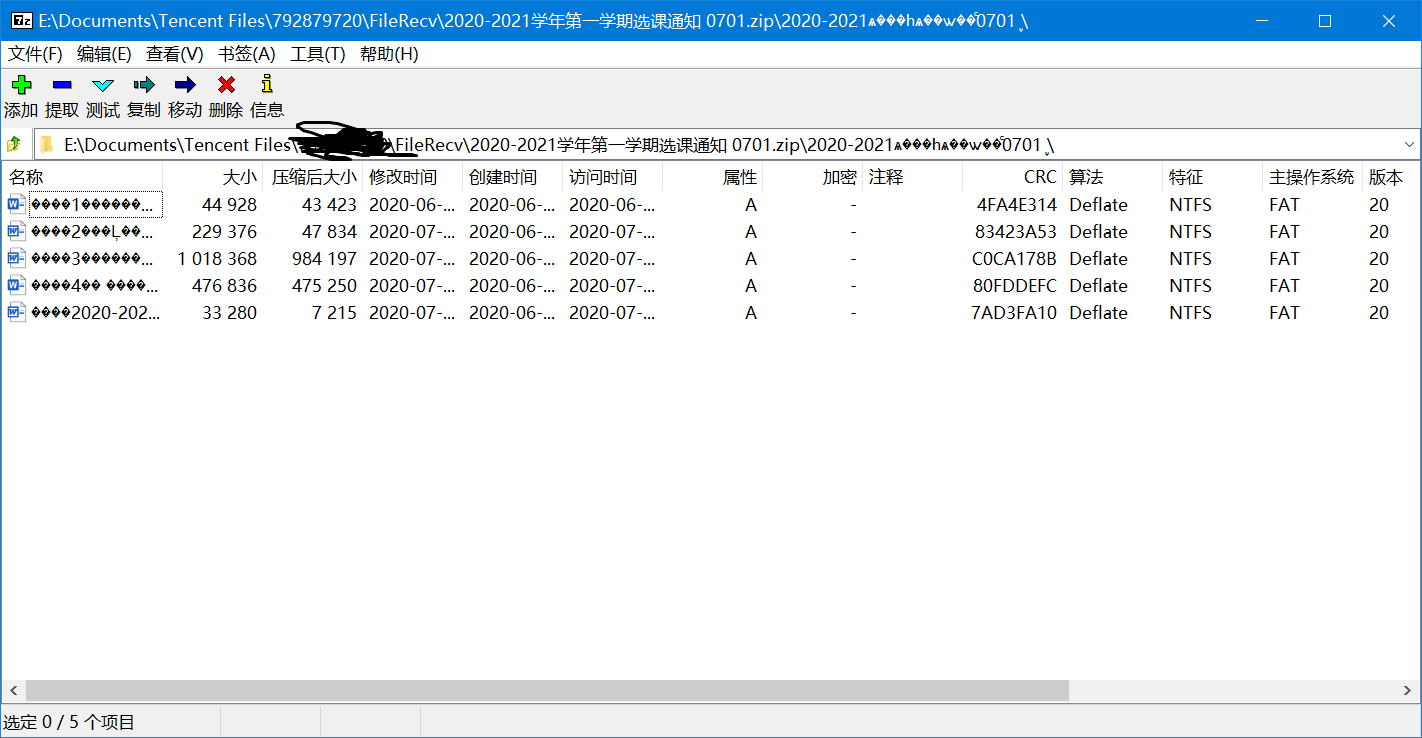
Task: Click the blue Extract (提取) minus icon
Action: coord(62,86)
